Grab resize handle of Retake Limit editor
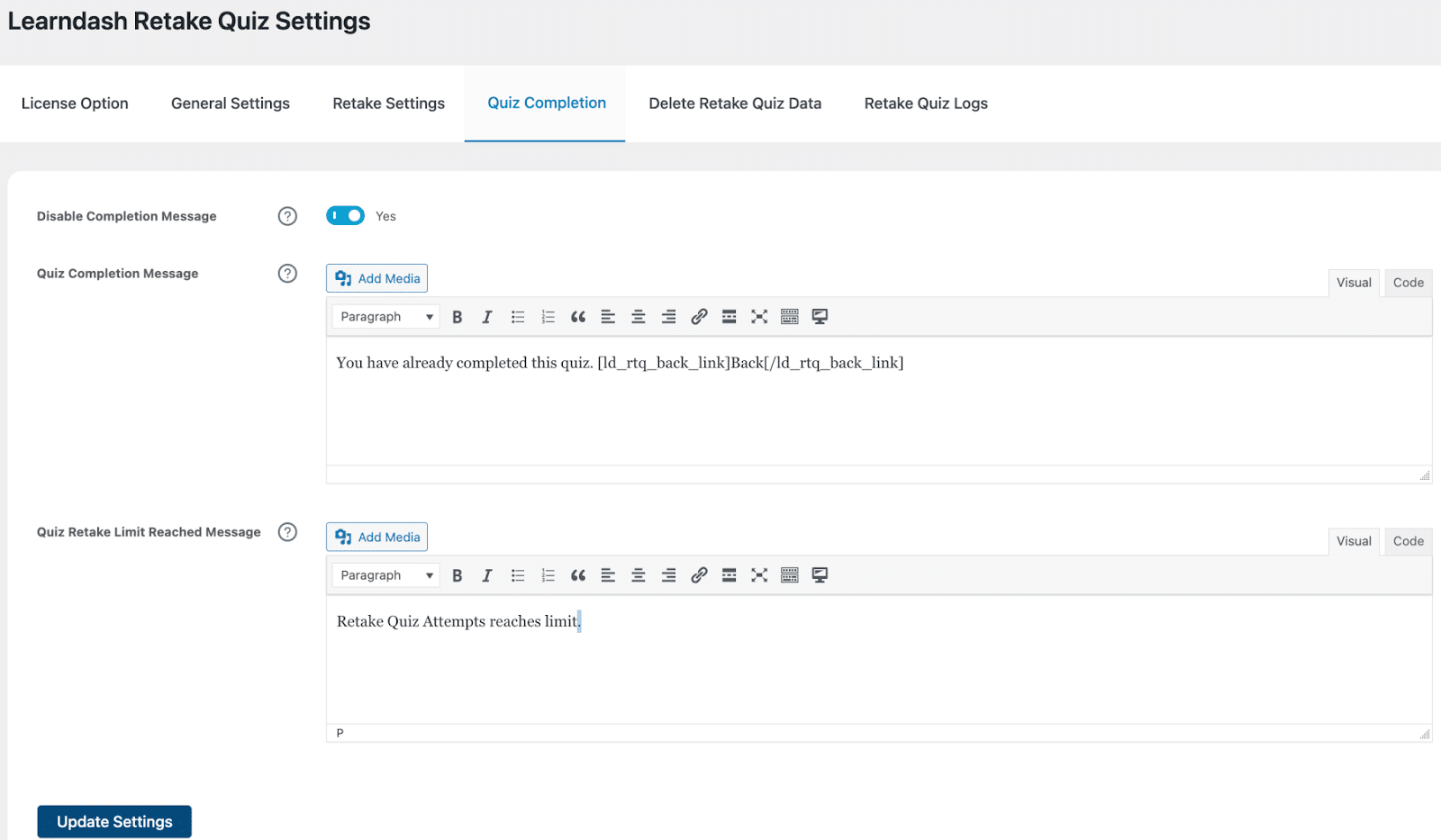1441x840 pixels. point(1425,734)
